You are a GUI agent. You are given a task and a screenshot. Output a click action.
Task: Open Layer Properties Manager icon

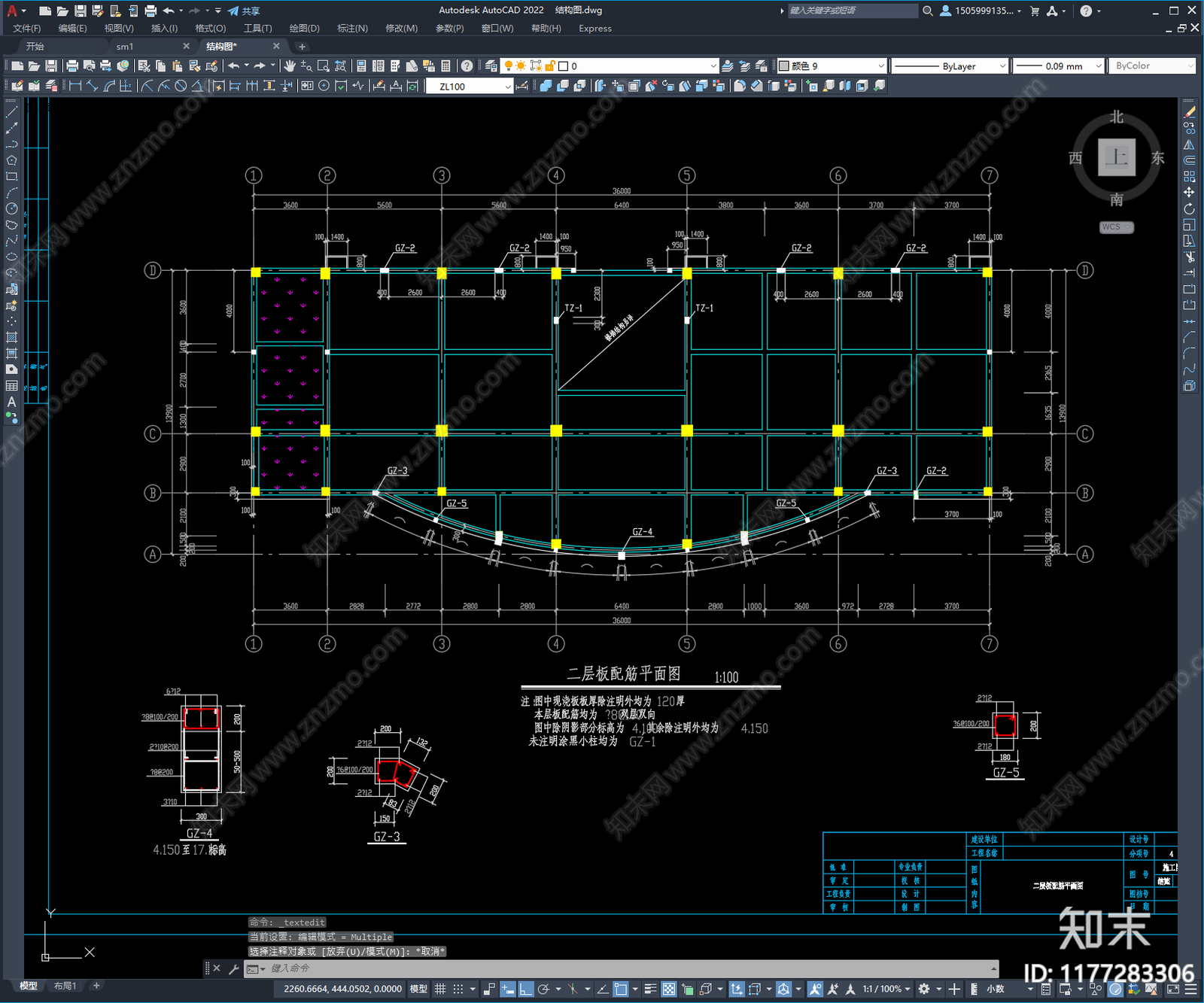click(x=491, y=66)
